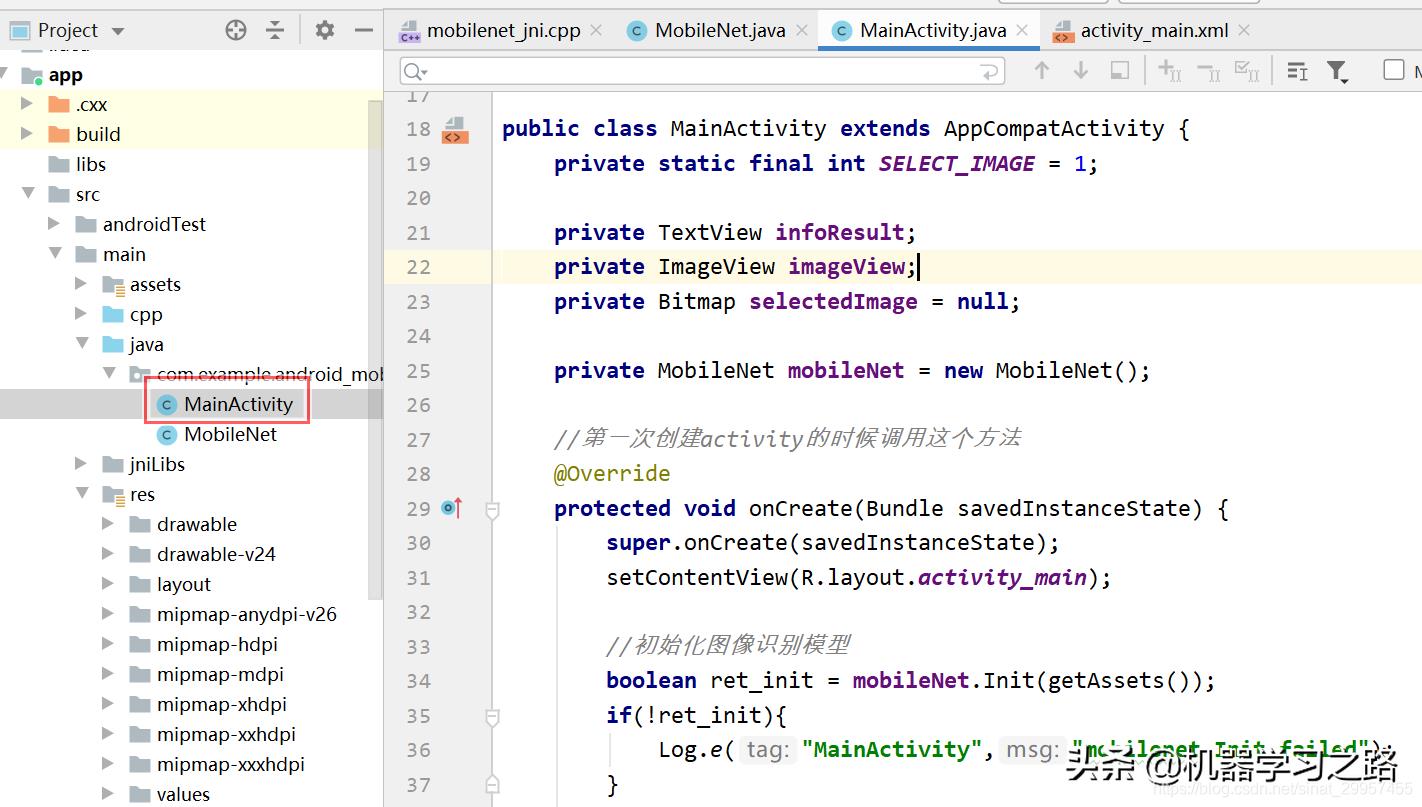
Task: Select MainActivity class in project tree
Action: click(238, 404)
